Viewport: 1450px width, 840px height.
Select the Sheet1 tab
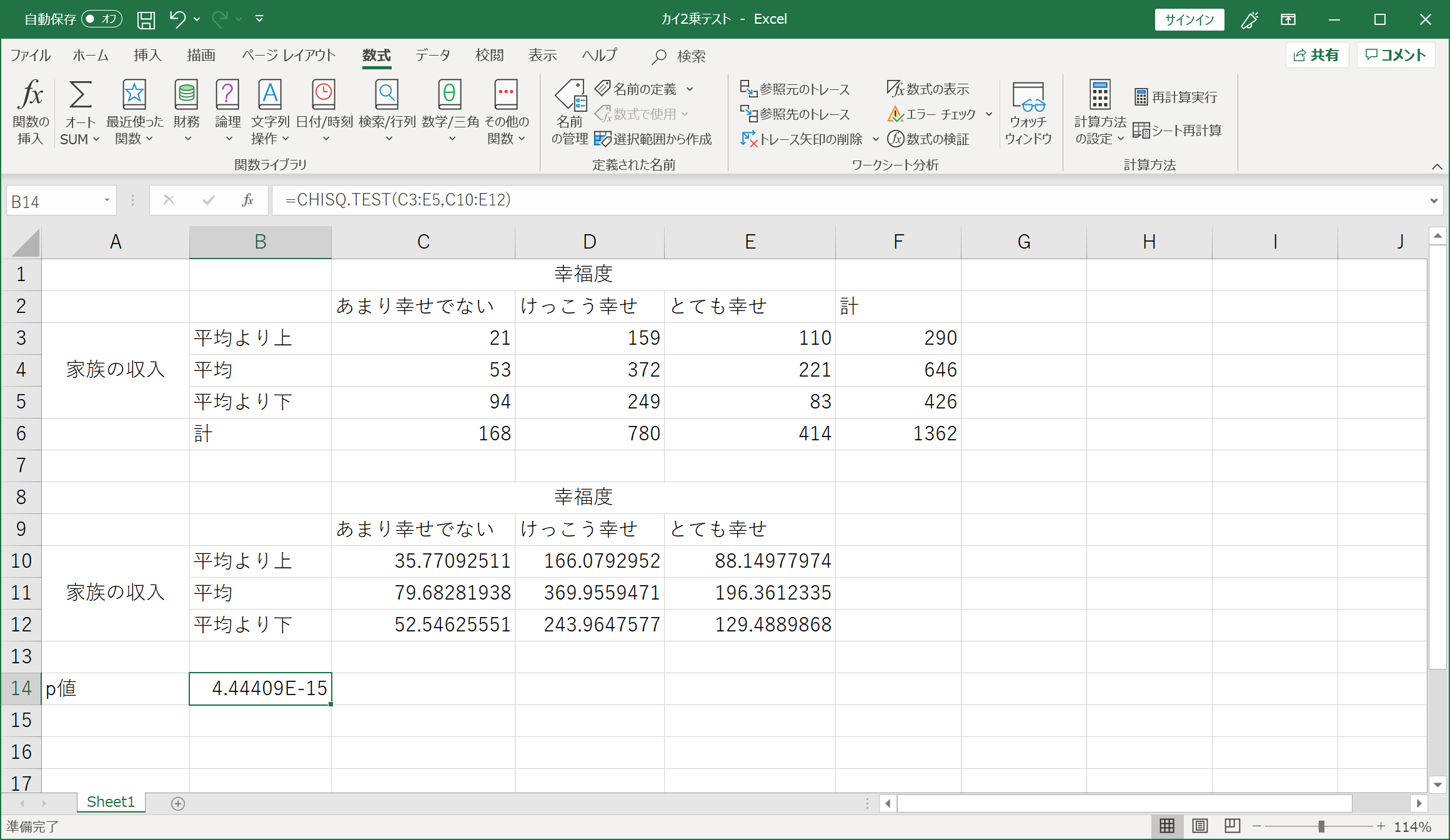111,802
